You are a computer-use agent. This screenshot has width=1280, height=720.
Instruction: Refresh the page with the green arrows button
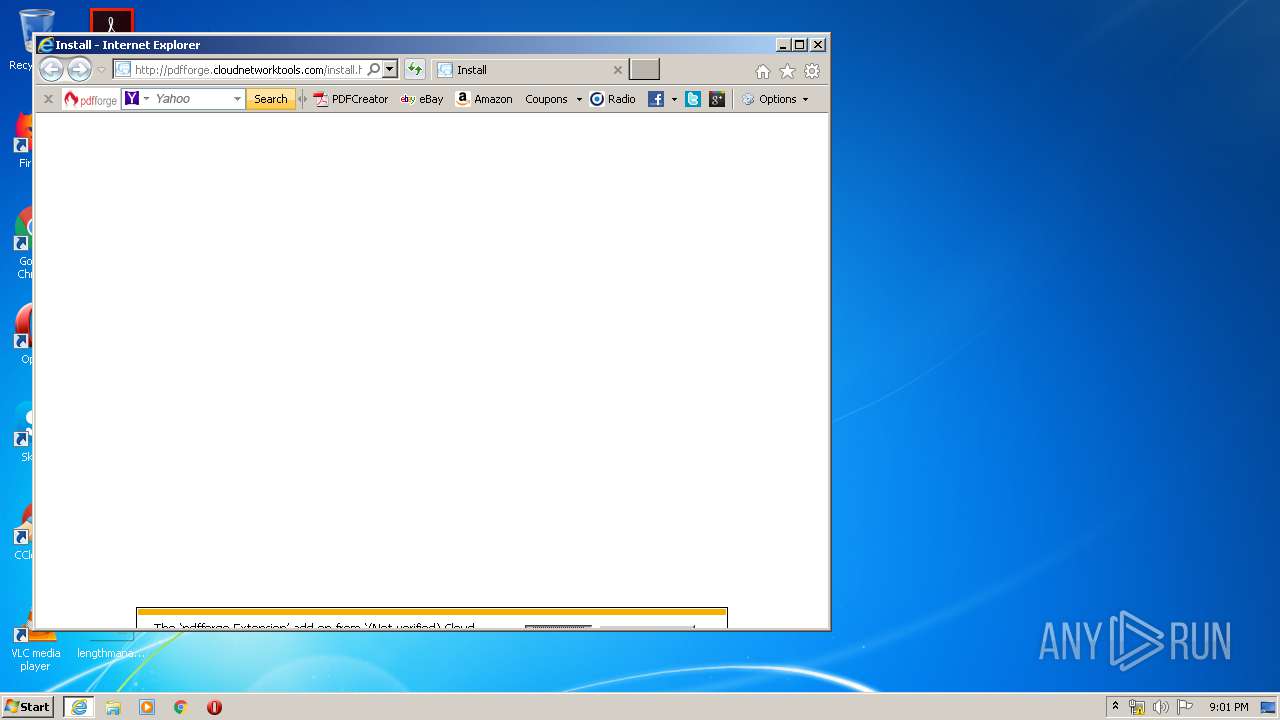[x=414, y=70]
